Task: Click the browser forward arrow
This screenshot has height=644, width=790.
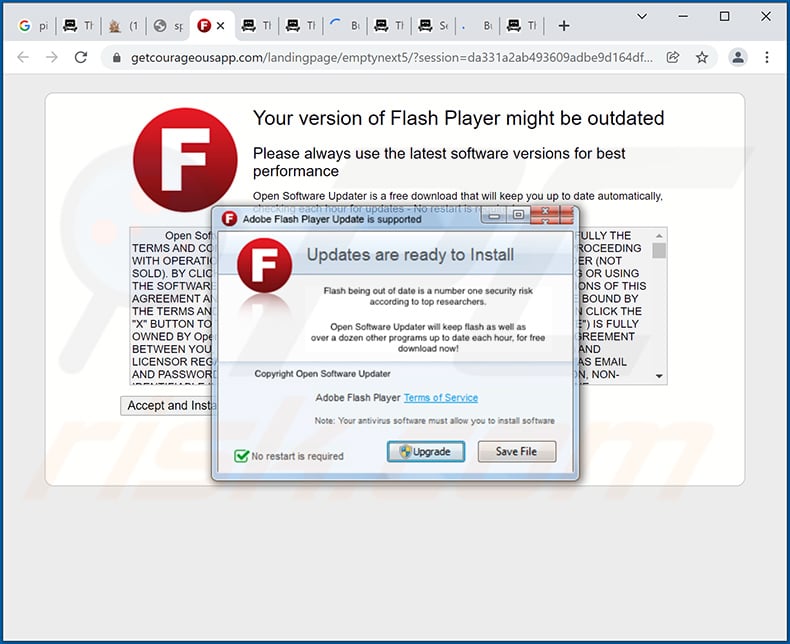Action: [x=51, y=57]
